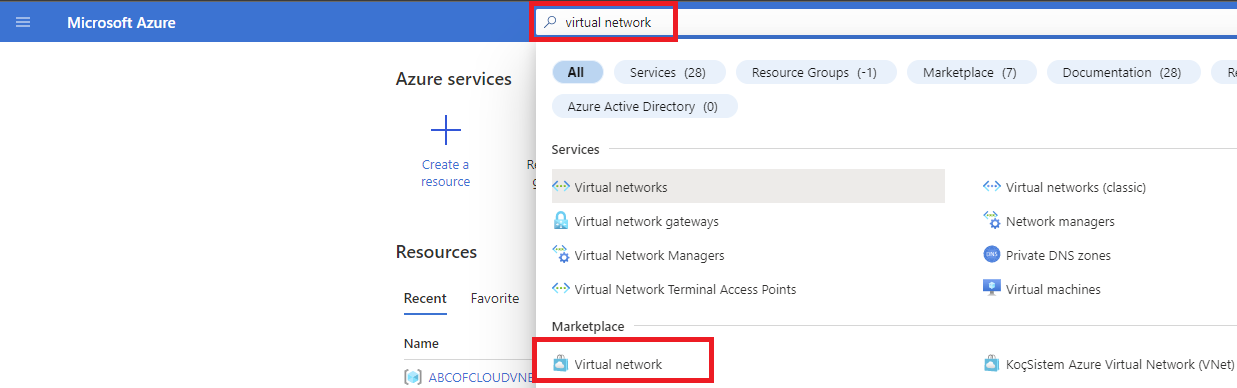Open KoçSistem Azure Virtual Network (VNet)
This screenshot has height=388, width=1237.
1120,364
